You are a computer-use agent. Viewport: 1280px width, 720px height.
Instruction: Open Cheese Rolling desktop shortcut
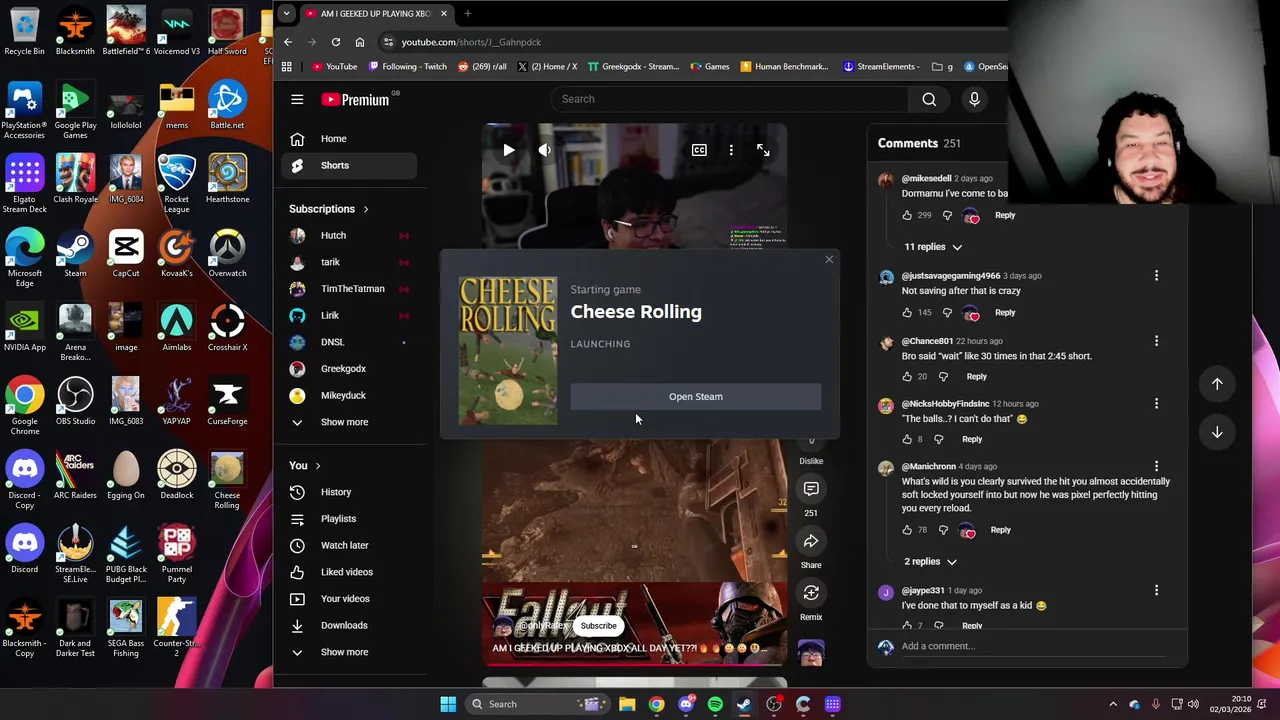coord(227,480)
